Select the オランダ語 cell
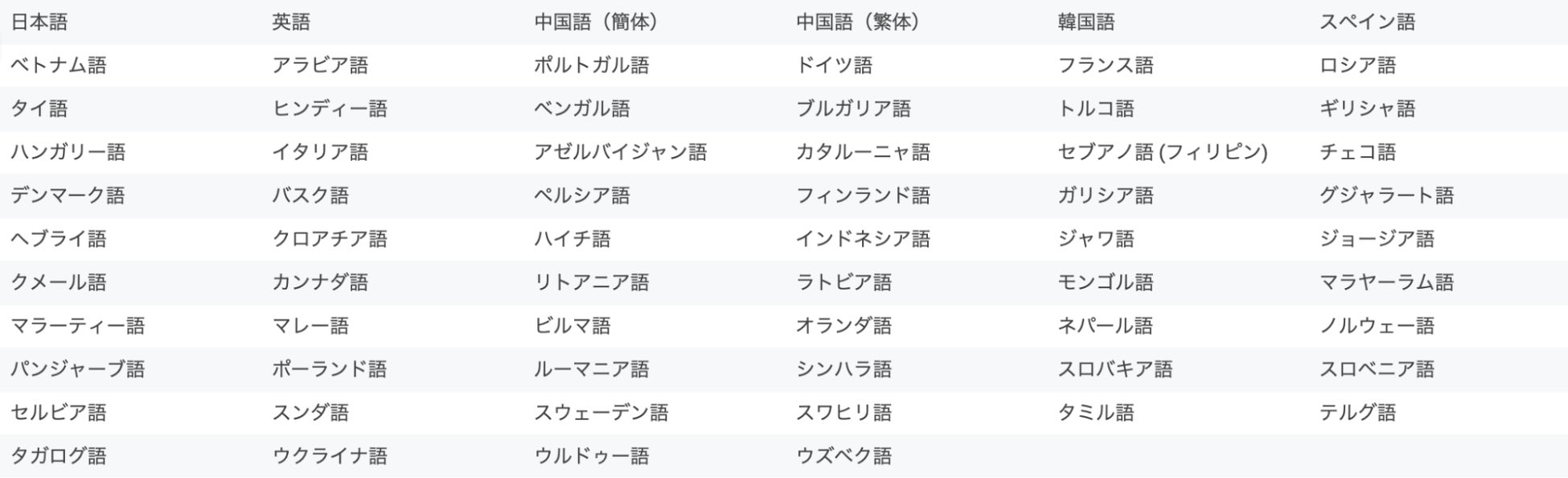Screen dimensions: 1568x478 pos(844,327)
